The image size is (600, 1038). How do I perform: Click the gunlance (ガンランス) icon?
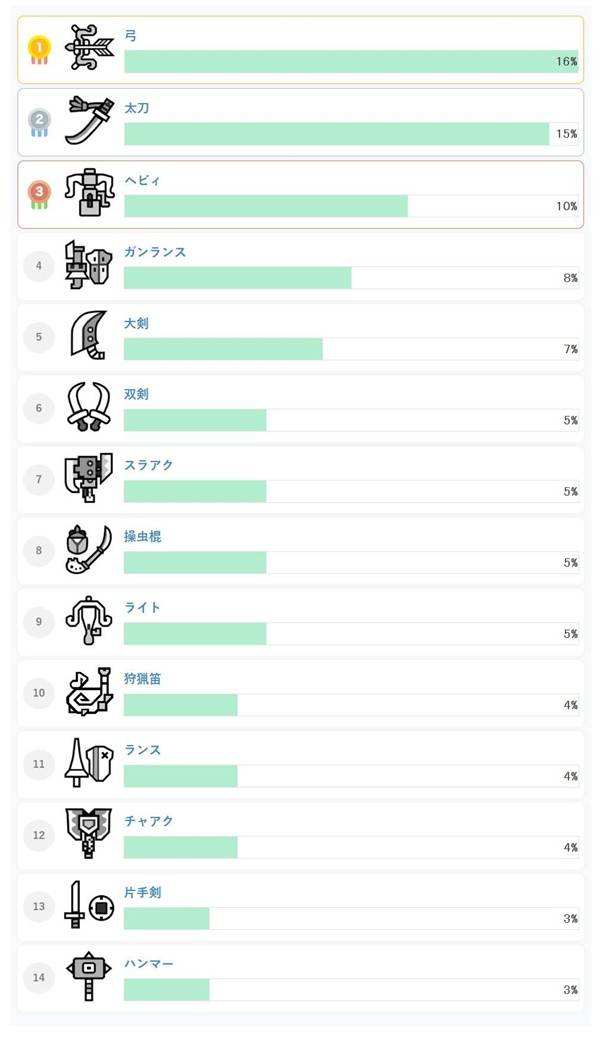(x=90, y=265)
